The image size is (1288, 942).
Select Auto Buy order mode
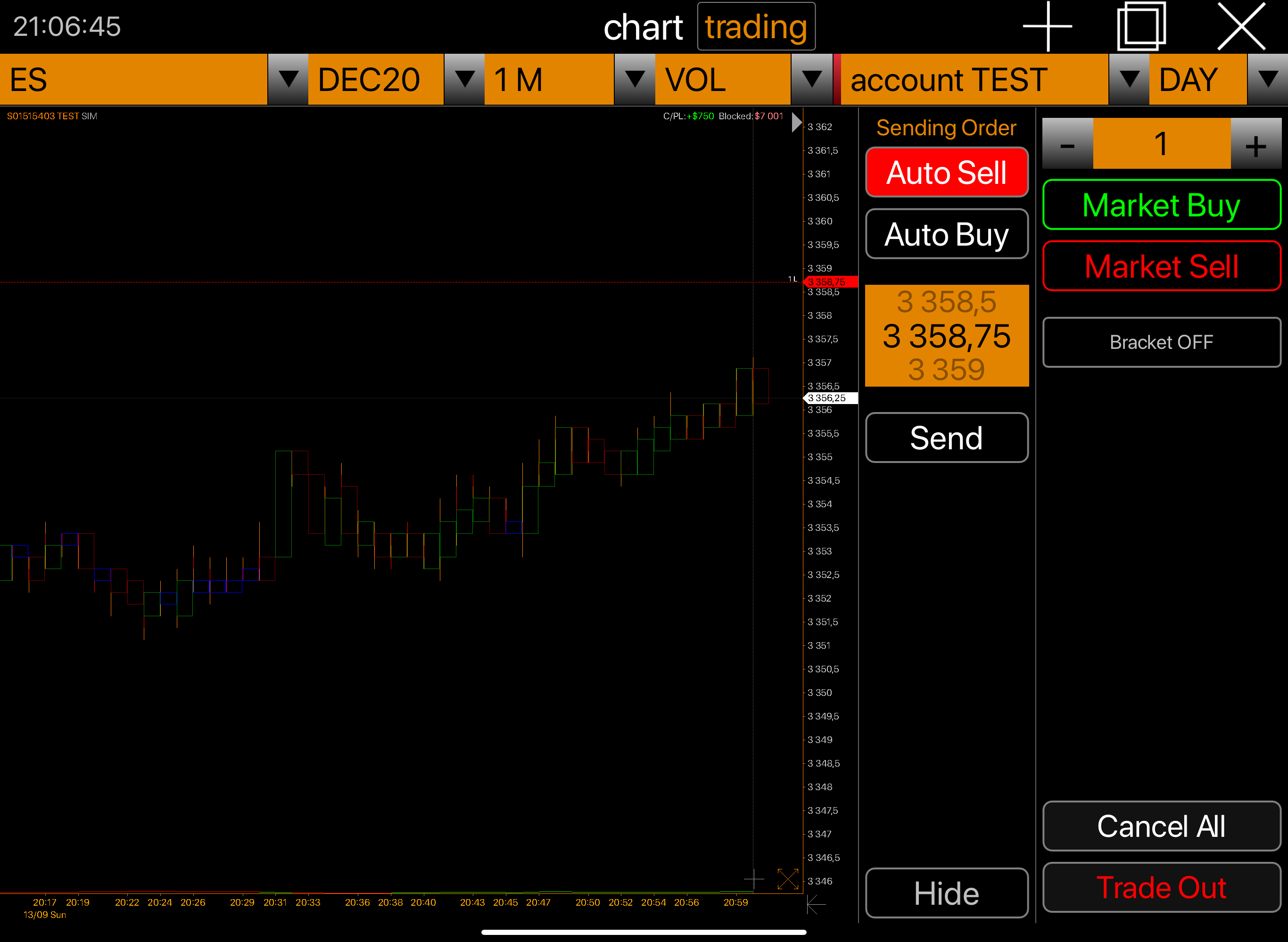tap(947, 234)
